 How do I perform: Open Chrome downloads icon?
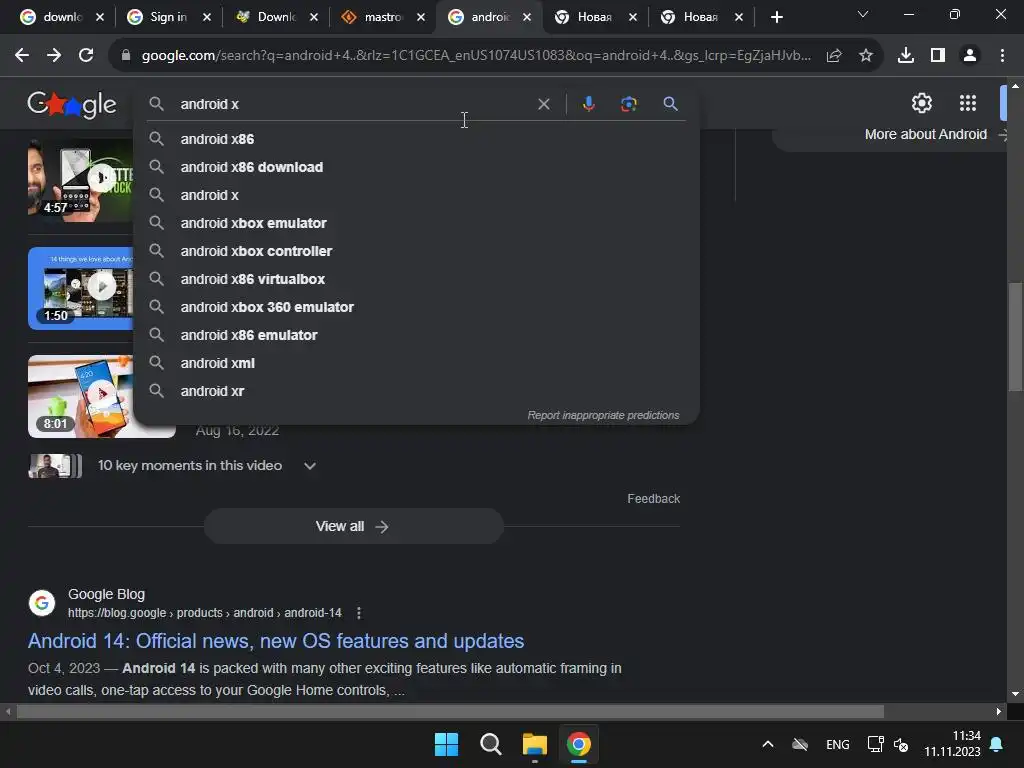click(906, 56)
